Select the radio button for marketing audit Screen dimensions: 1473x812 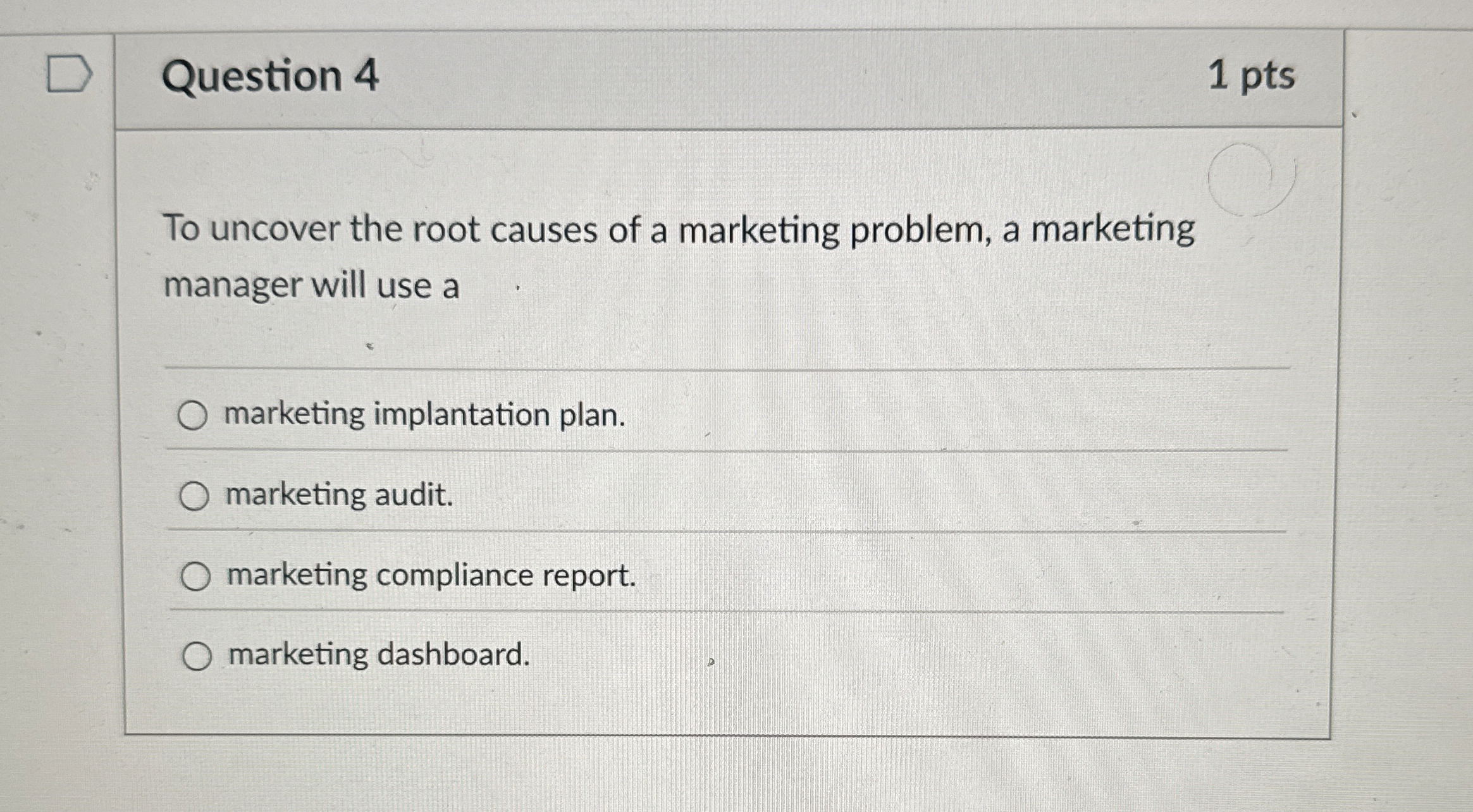[194, 496]
